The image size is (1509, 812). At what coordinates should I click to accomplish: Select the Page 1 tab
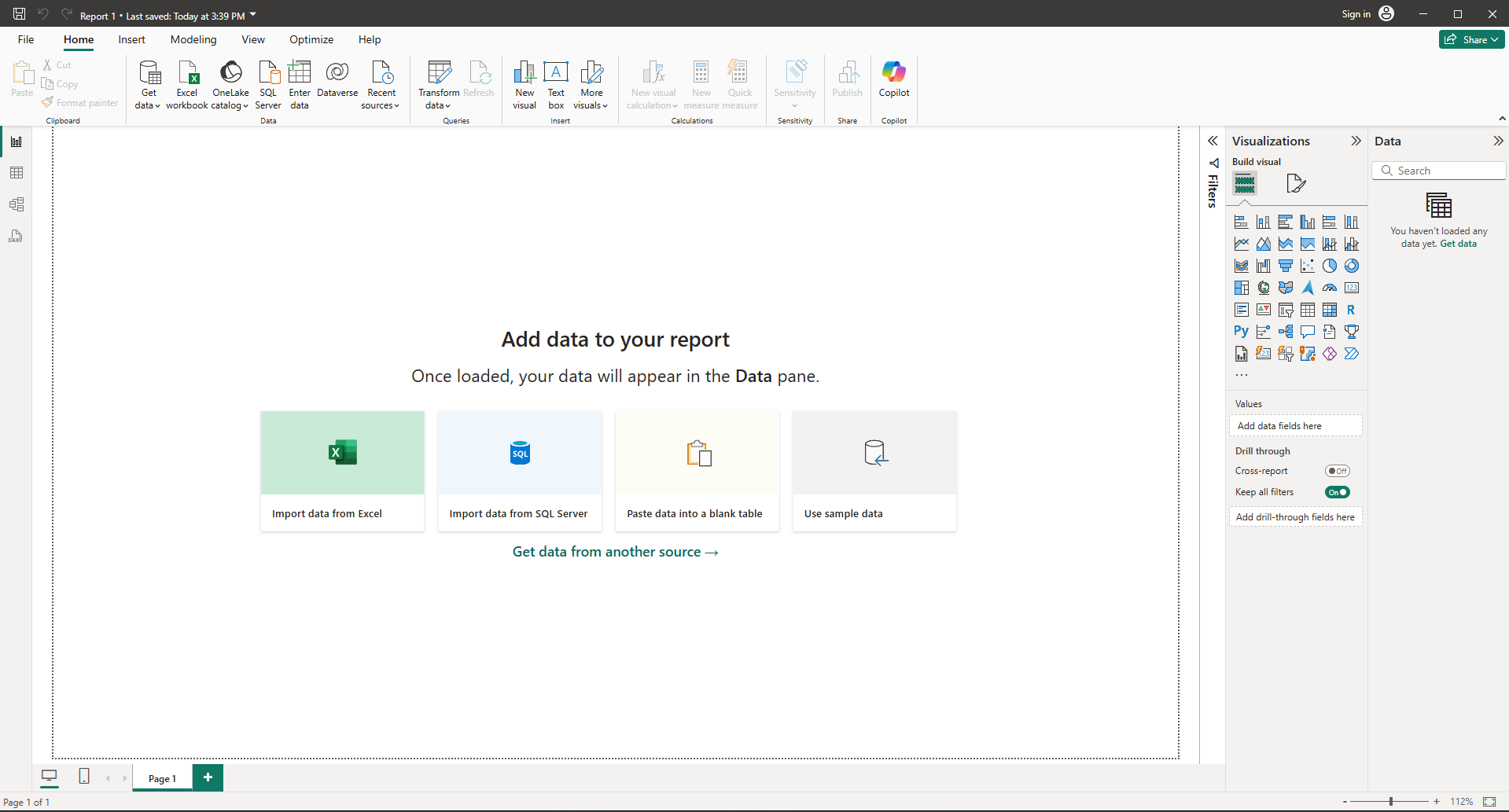162,778
